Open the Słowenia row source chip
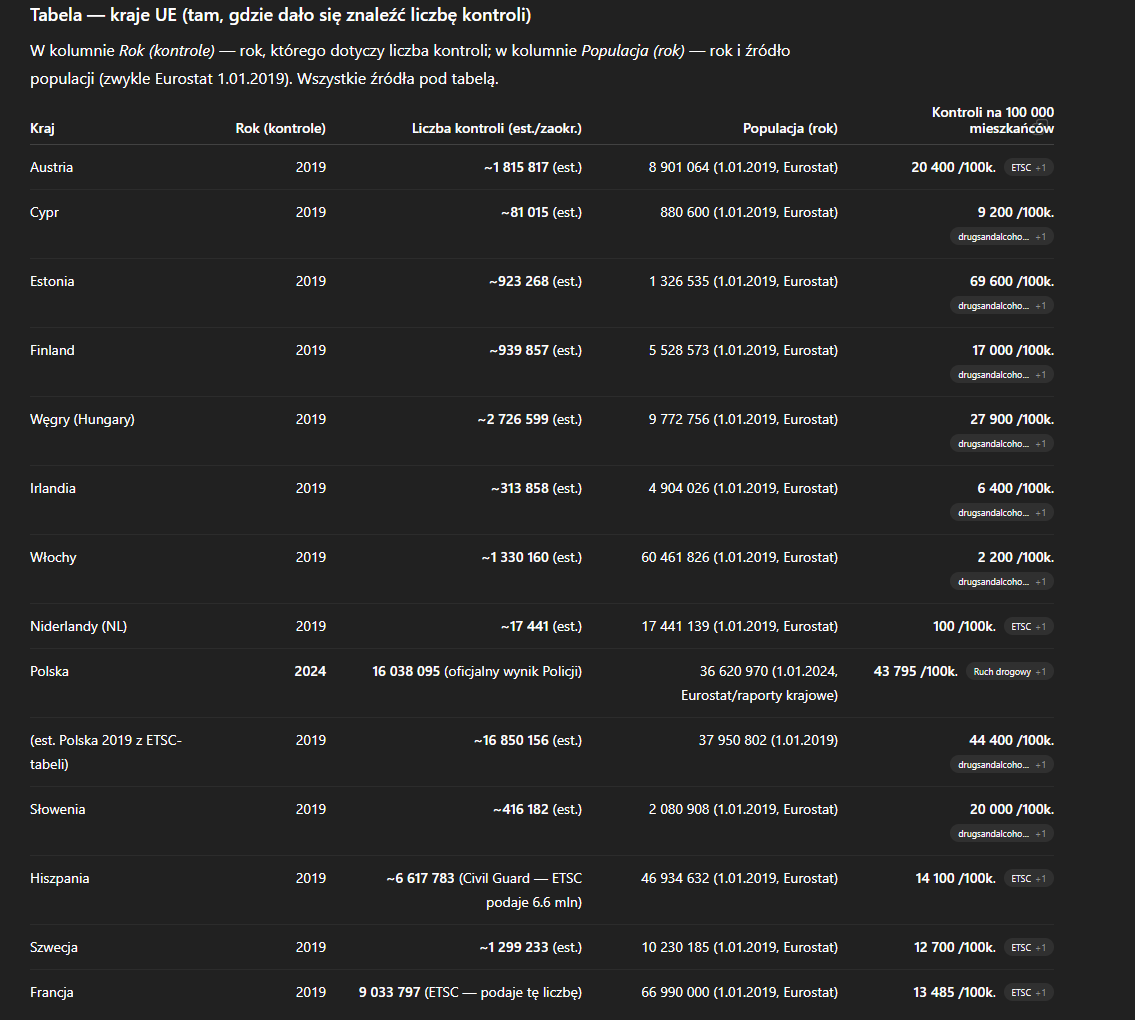The height and width of the screenshot is (1020, 1135). [x=1001, y=834]
